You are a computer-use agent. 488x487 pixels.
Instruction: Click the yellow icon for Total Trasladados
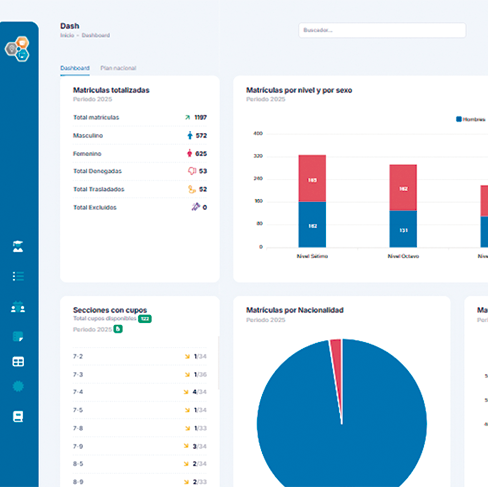click(x=192, y=189)
